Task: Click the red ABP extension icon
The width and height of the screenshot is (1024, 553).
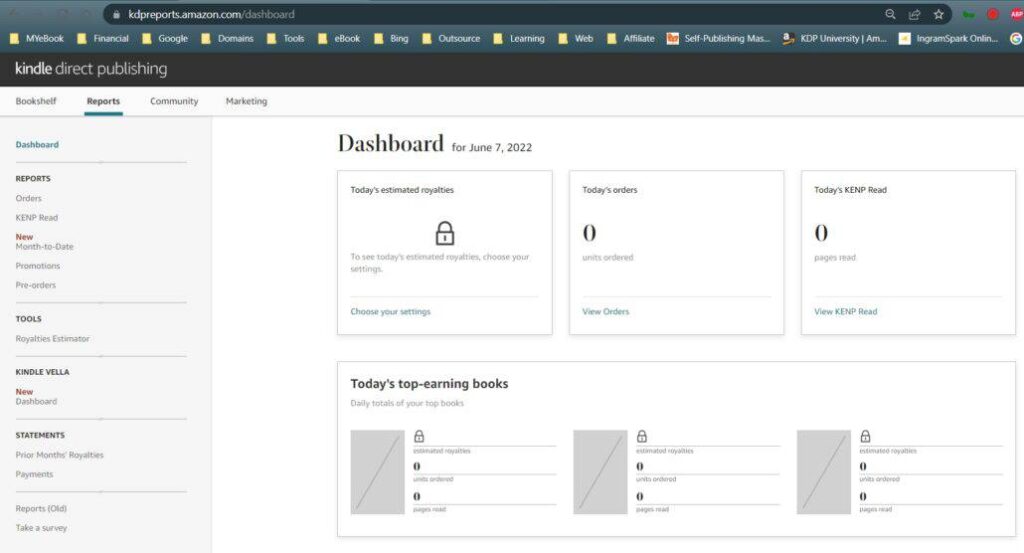Action: point(1017,14)
